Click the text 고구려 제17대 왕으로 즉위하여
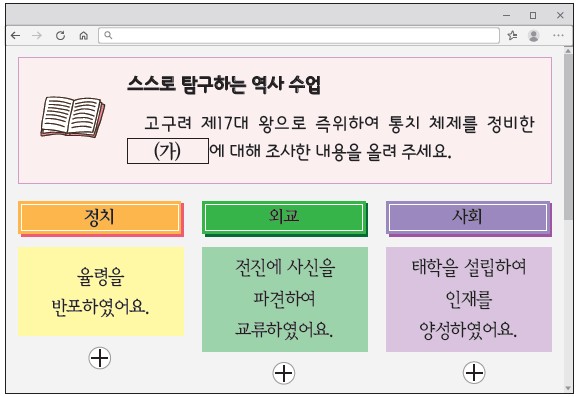580x397 pixels. pos(262,123)
